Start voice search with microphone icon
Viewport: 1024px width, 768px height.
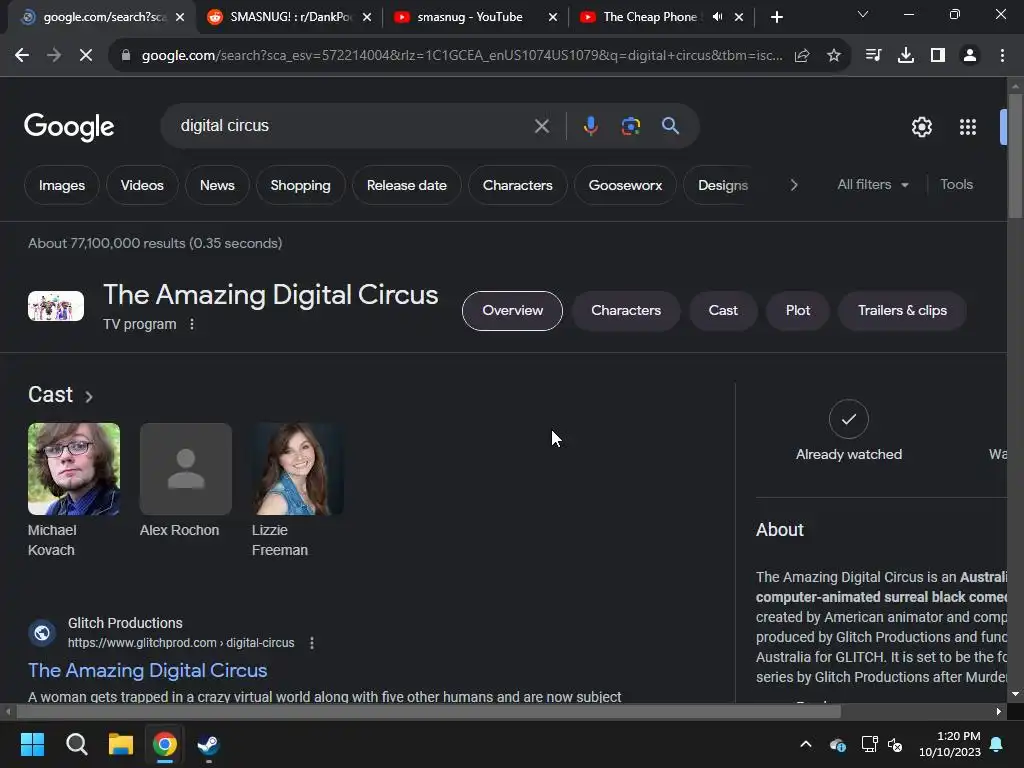(590, 126)
